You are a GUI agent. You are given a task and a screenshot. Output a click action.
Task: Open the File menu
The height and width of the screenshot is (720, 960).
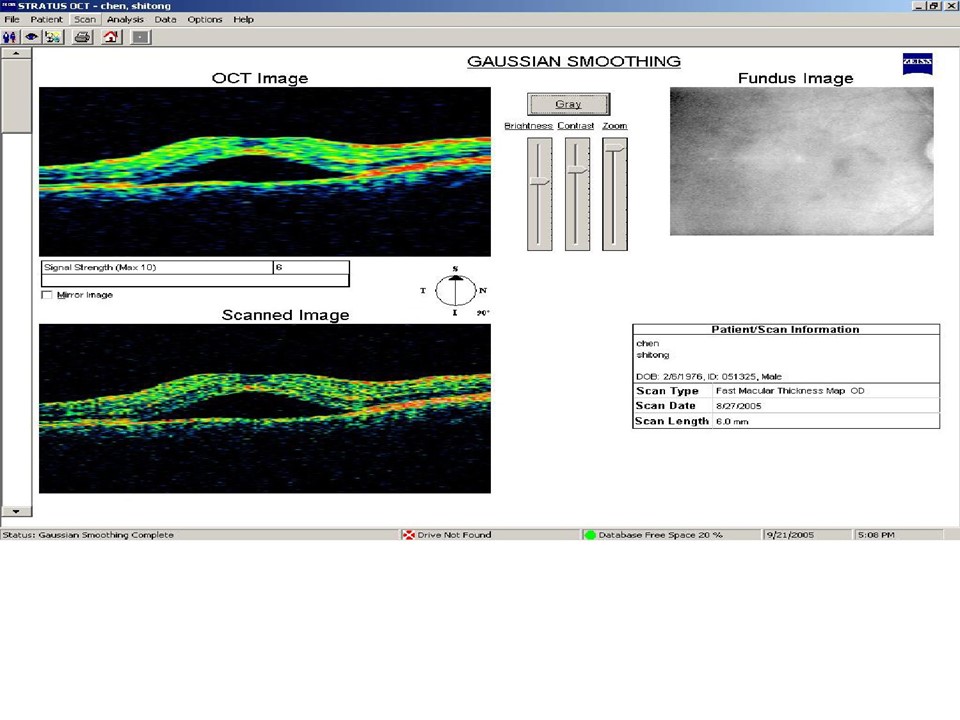coord(12,20)
